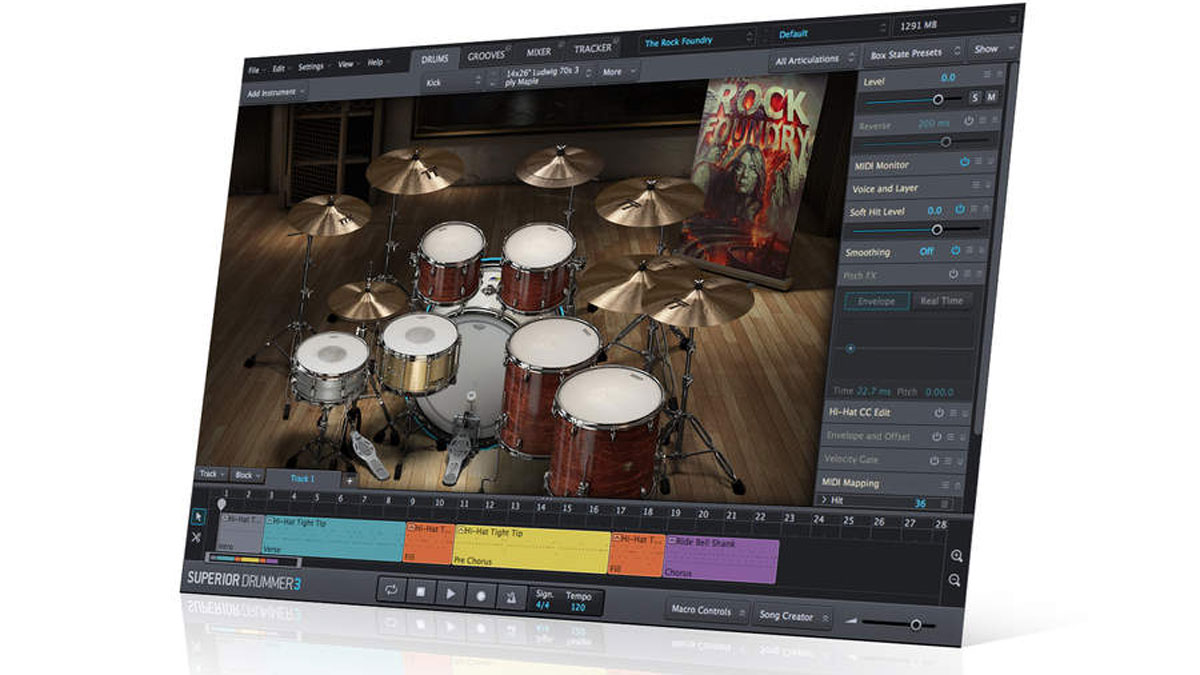Start playback with the play button
Image resolution: width=1200 pixels, height=675 pixels.
pos(451,594)
